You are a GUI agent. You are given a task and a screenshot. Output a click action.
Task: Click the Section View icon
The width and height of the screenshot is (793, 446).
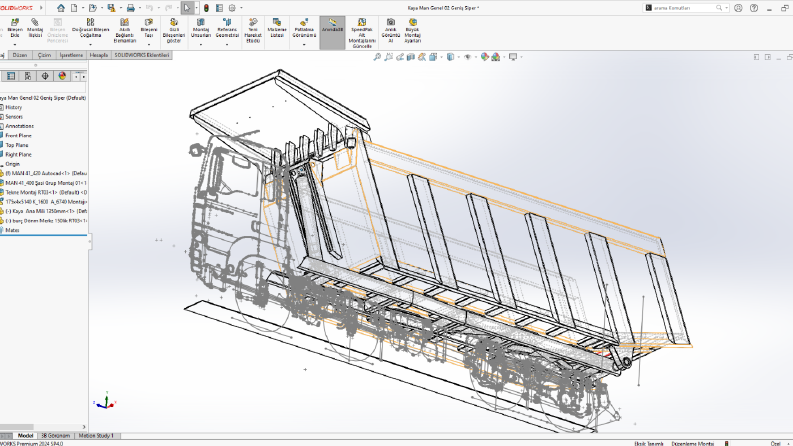coord(411,57)
